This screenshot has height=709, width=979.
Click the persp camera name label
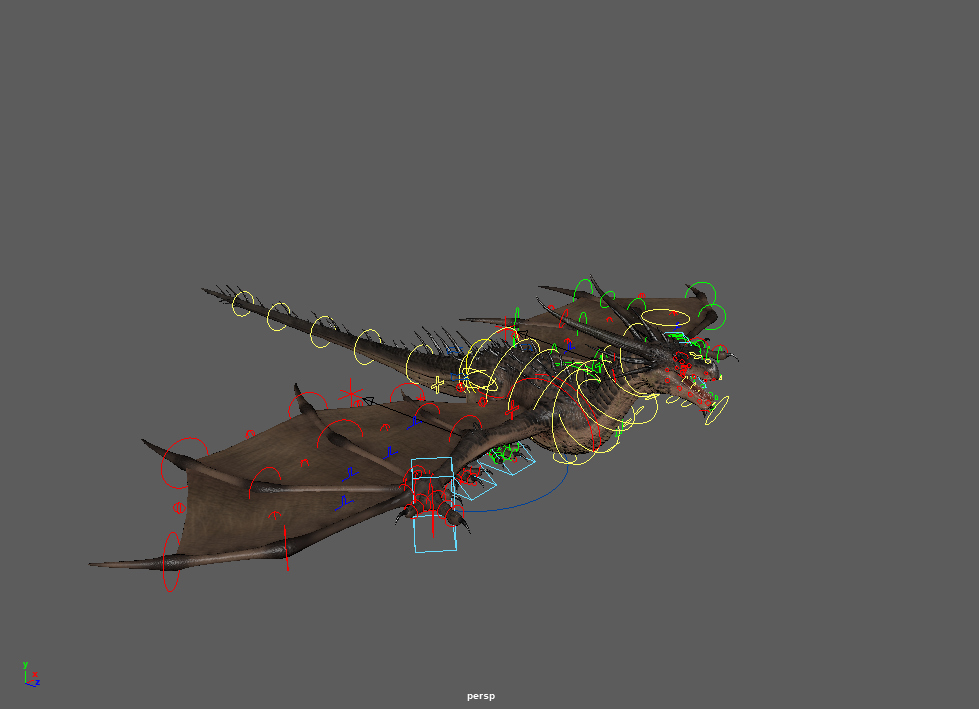tap(481, 696)
